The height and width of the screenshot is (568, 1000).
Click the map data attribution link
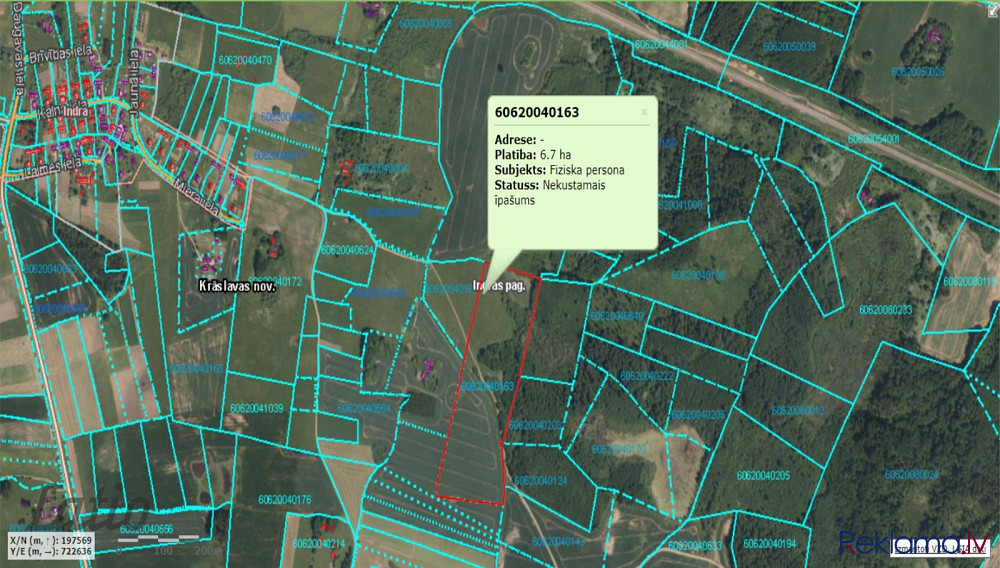937,549
